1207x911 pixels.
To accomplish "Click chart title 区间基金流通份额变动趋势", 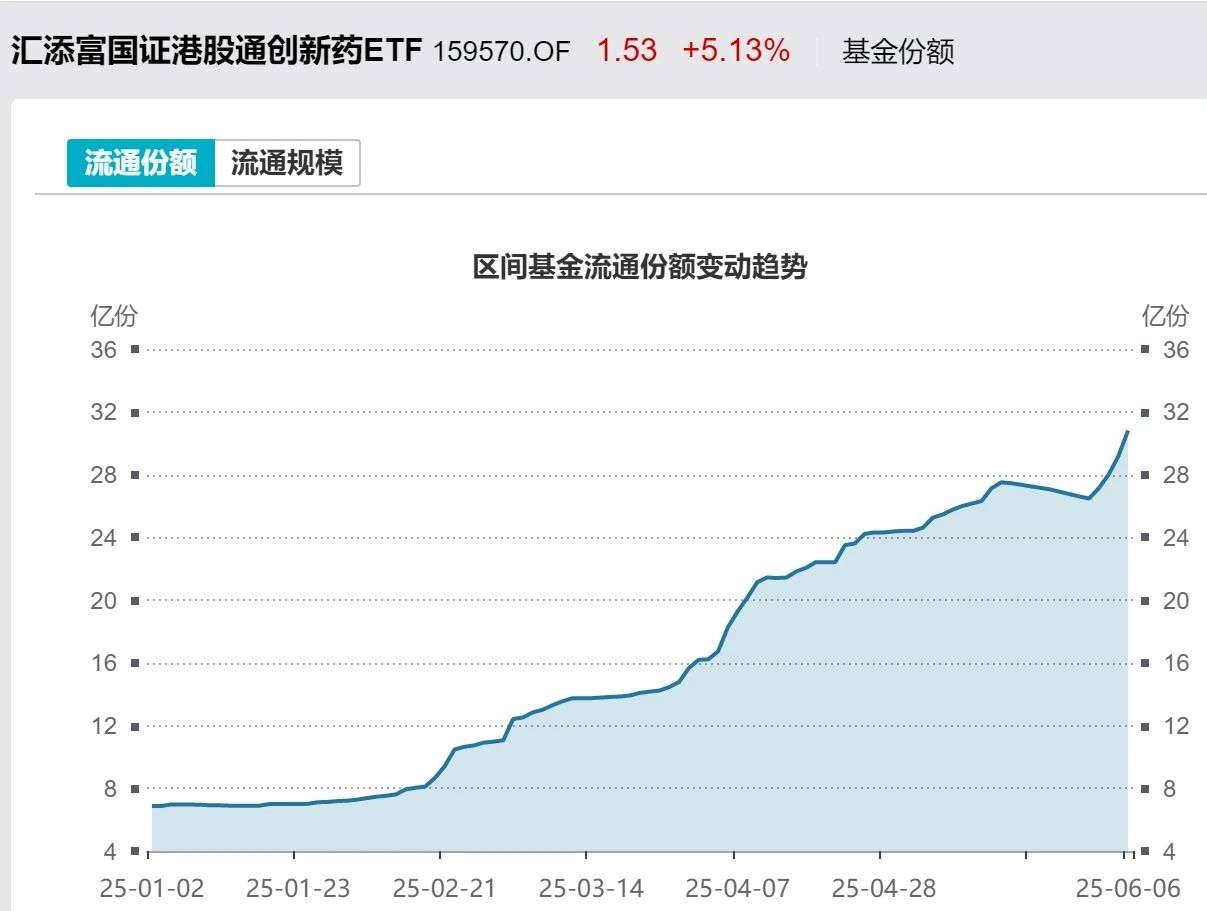I will click(639, 267).
